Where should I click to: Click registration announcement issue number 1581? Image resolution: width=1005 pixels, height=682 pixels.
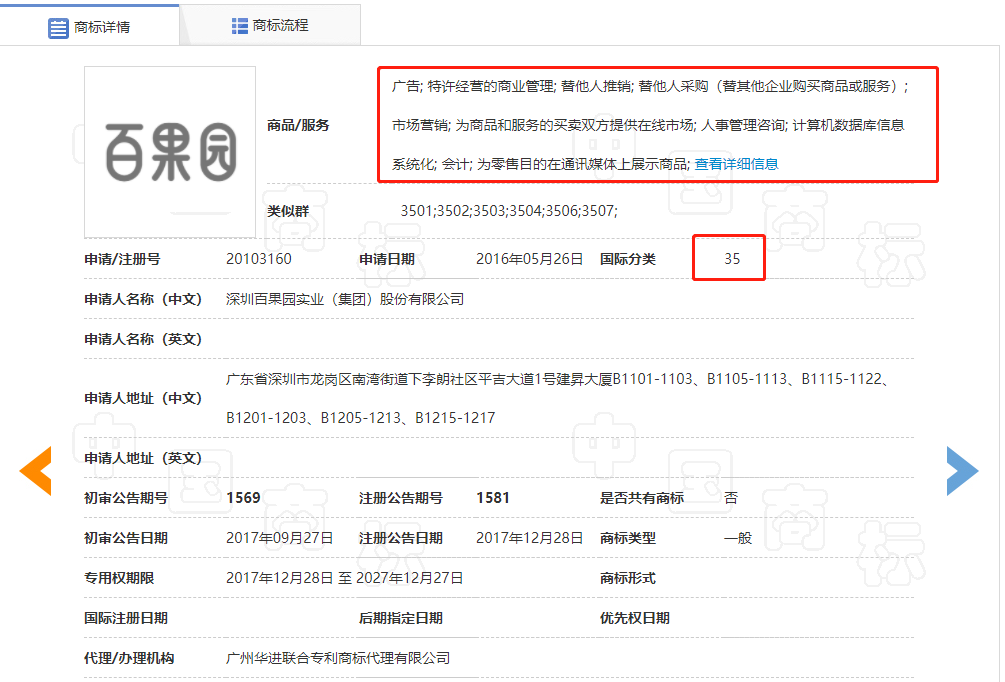(x=493, y=498)
